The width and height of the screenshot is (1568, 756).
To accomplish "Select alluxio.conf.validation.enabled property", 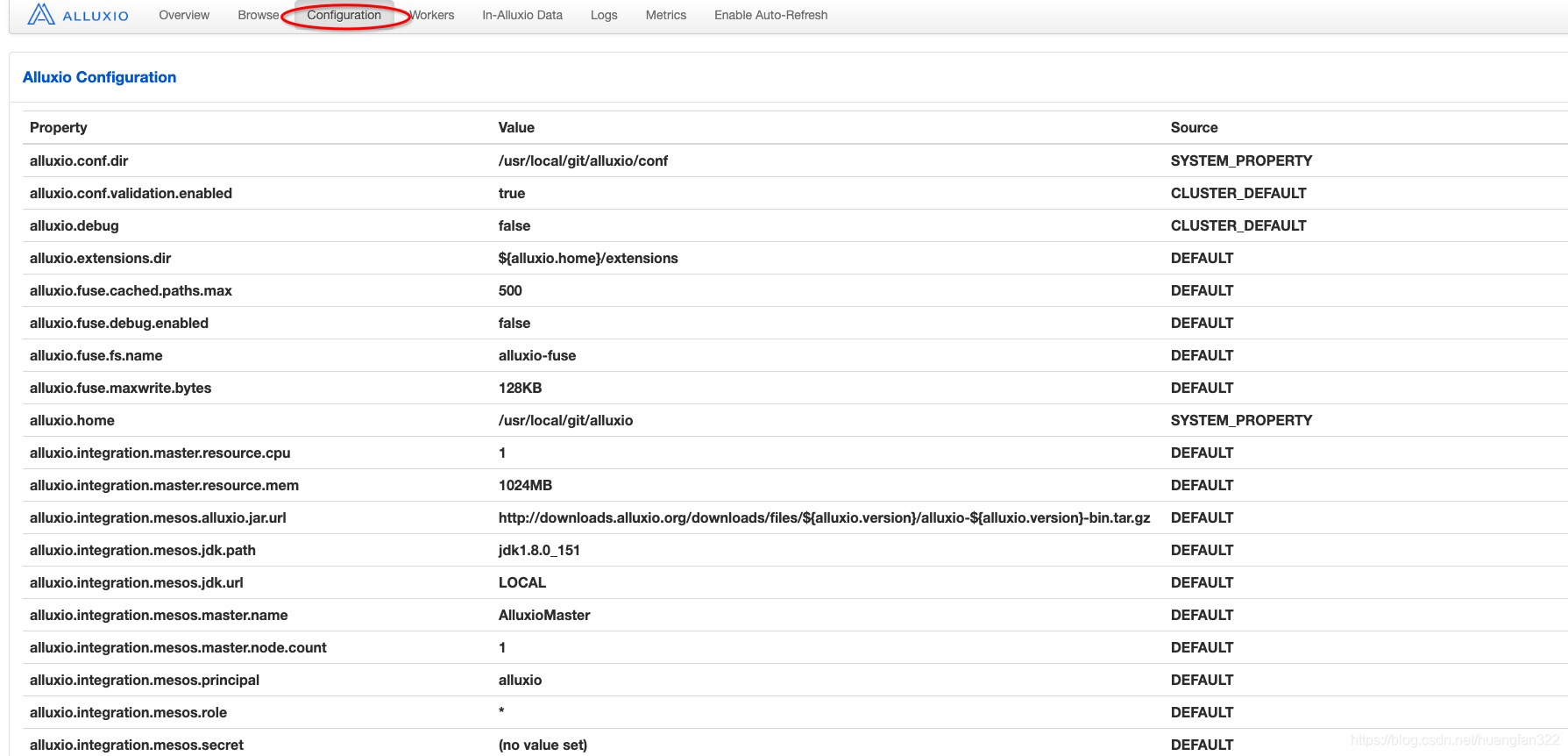I will 131,193.
